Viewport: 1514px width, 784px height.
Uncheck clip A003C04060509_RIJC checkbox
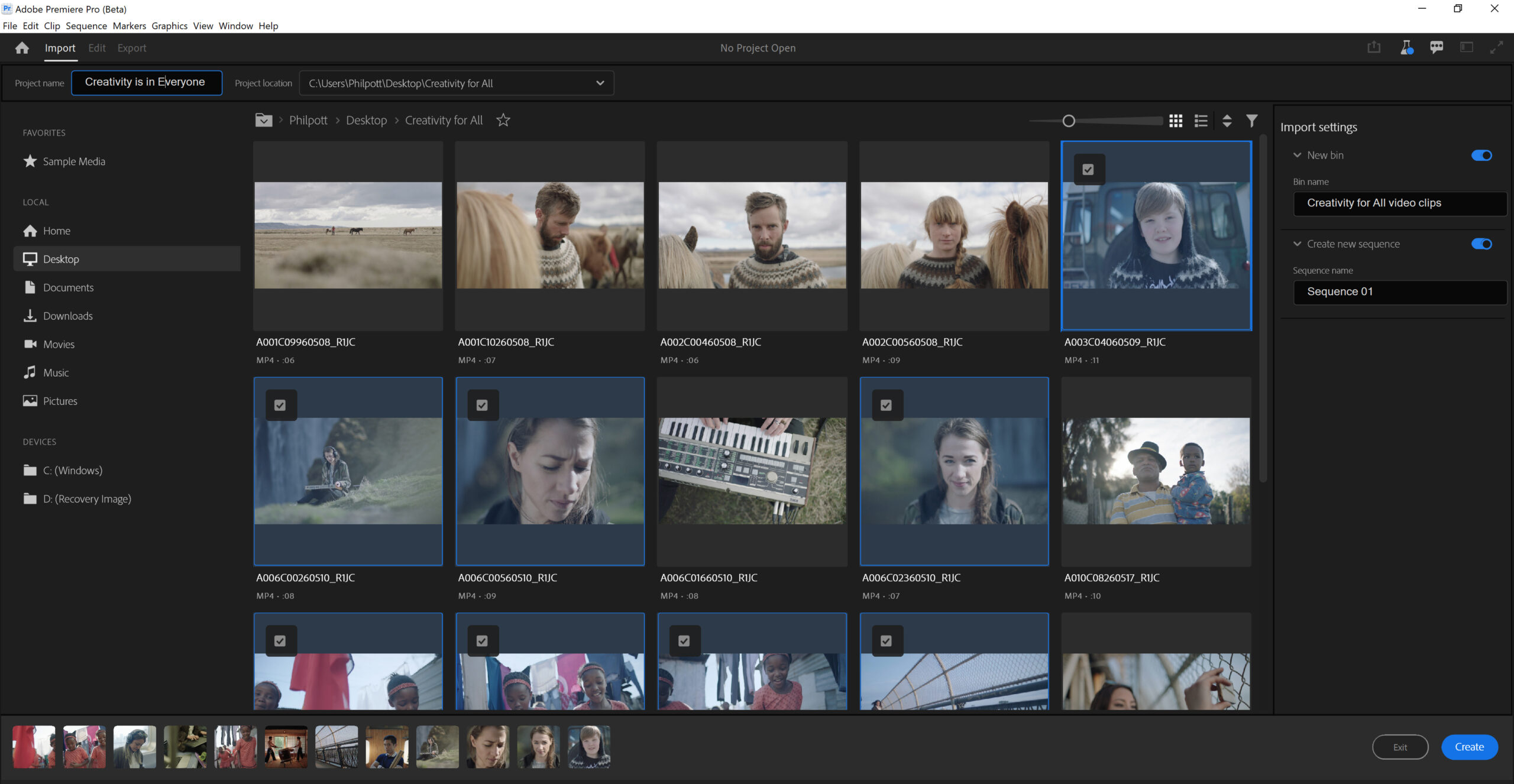(1088, 170)
